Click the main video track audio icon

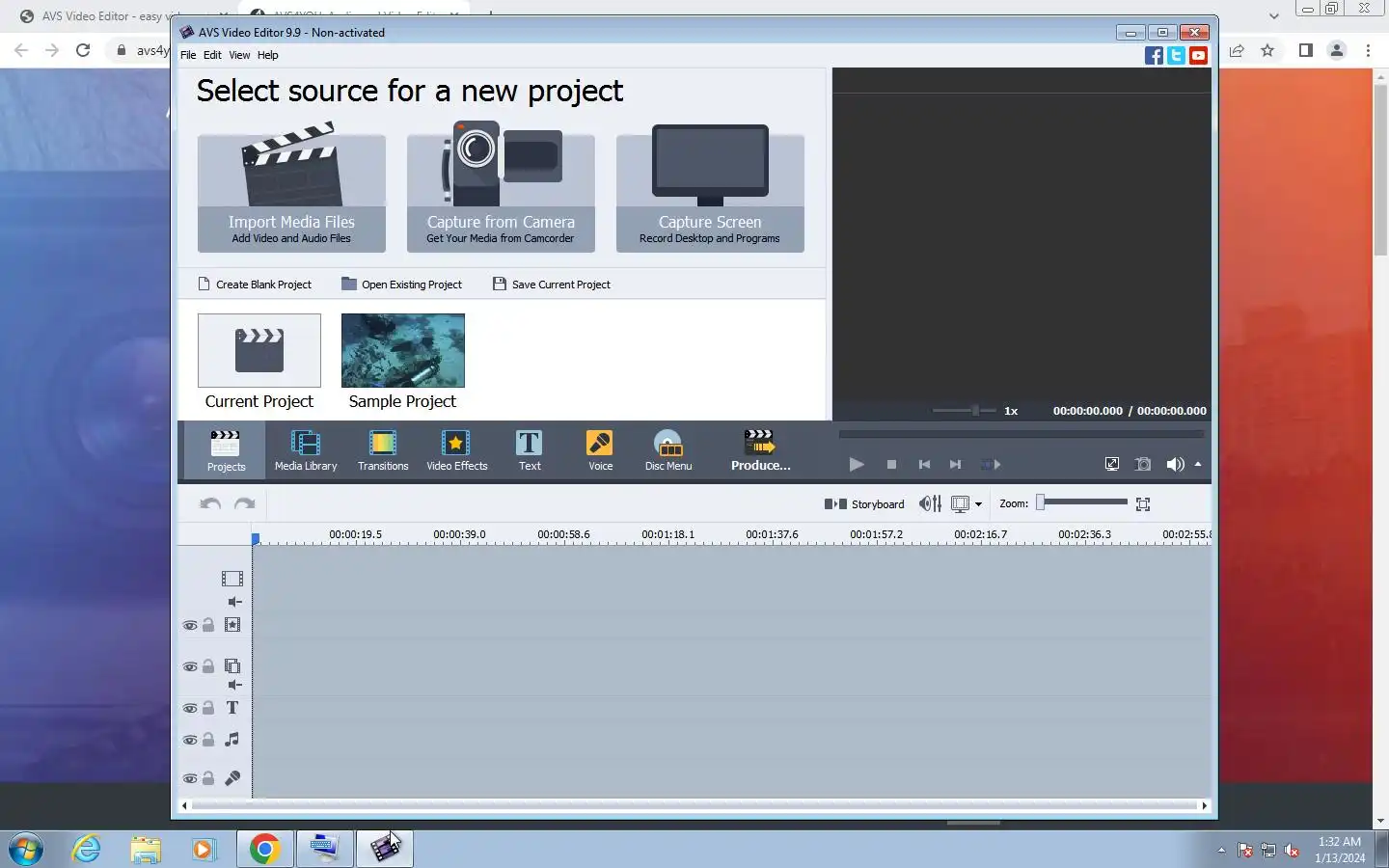pyautogui.click(x=234, y=602)
